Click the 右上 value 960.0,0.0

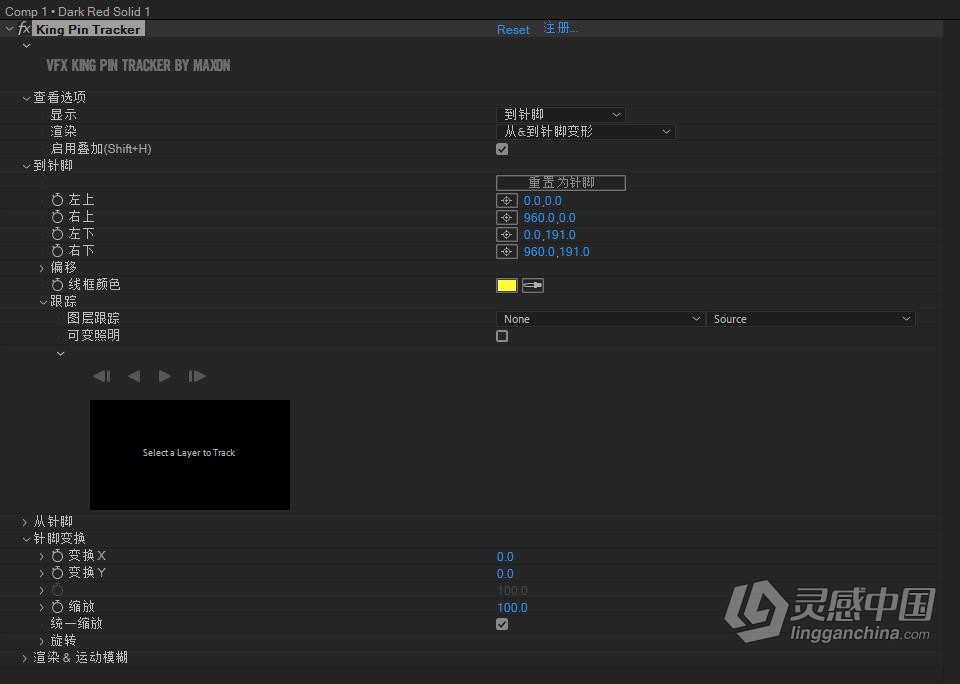coord(549,218)
